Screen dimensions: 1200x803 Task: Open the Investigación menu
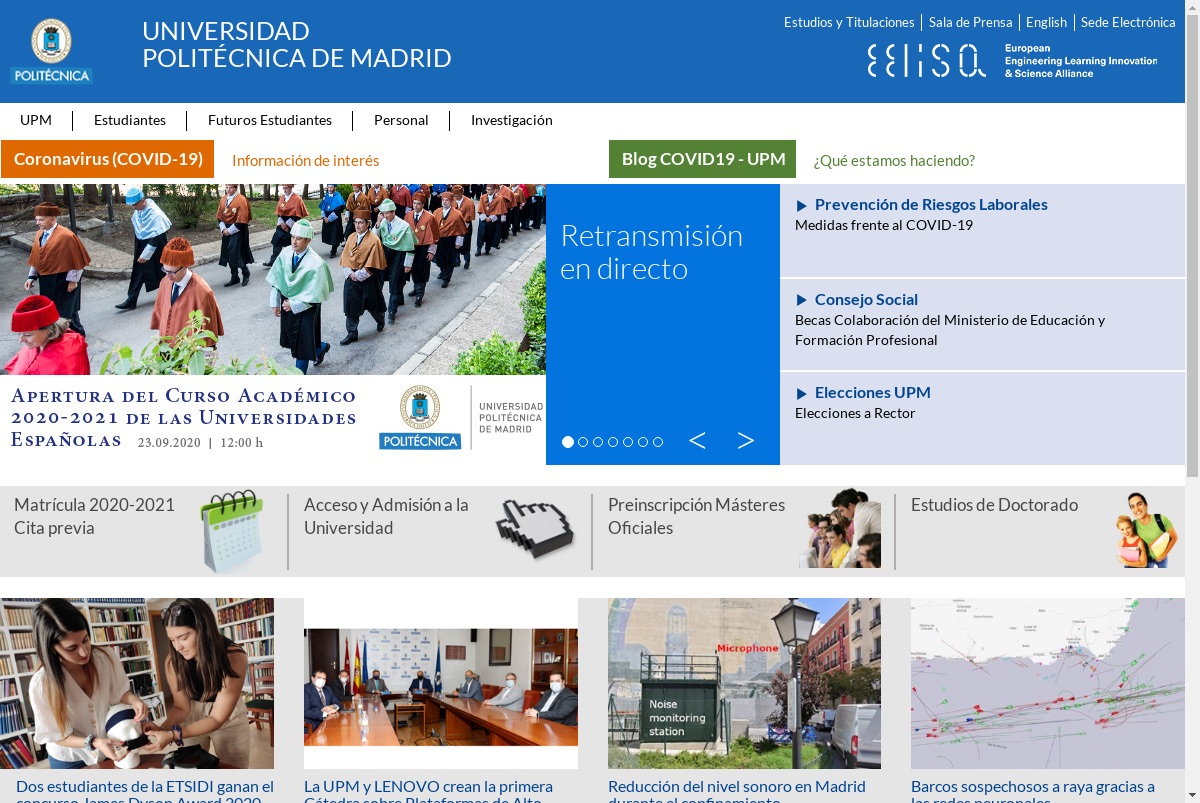(x=511, y=120)
